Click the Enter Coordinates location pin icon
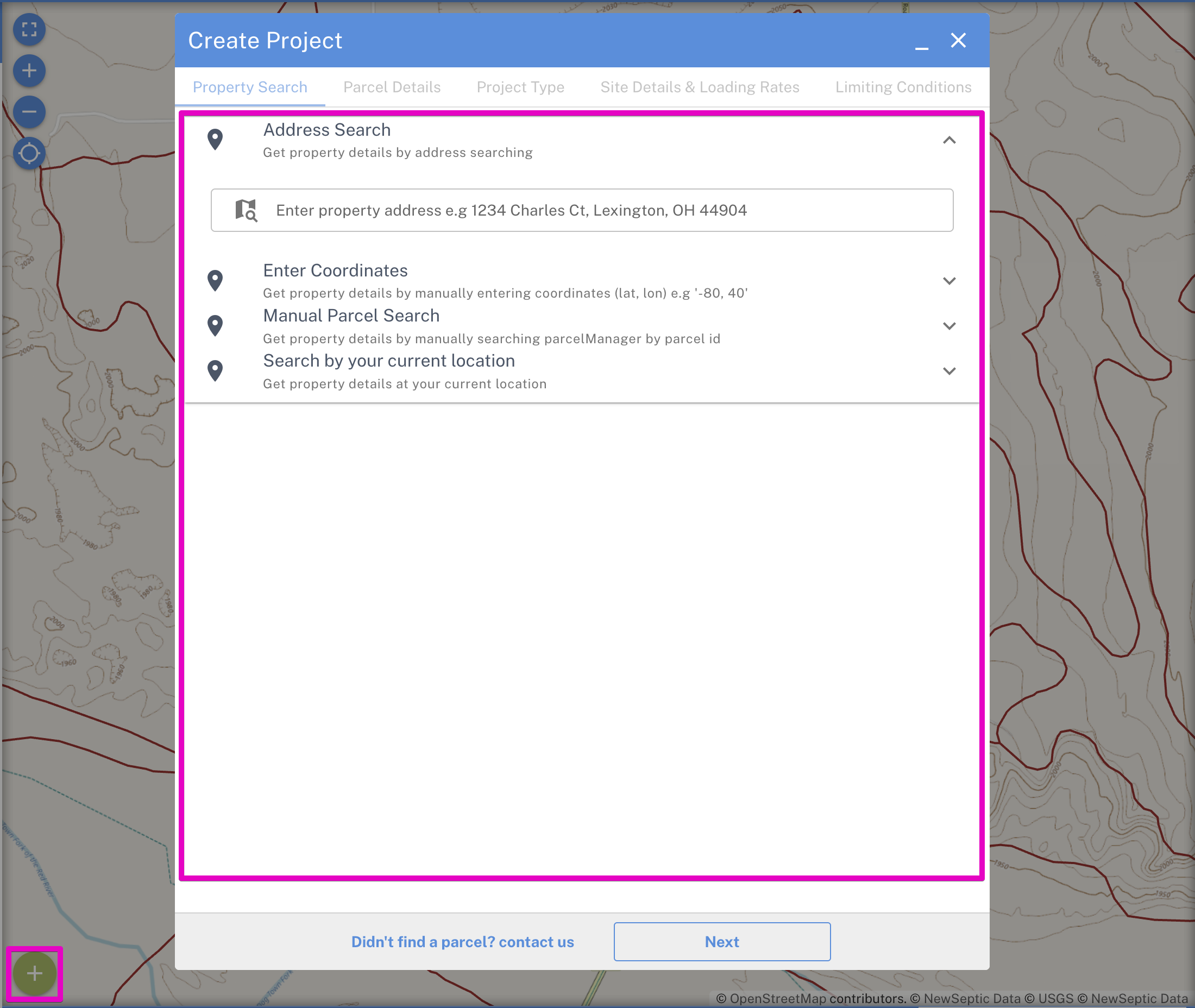The height and width of the screenshot is (1008, 1195). point(216,280)
